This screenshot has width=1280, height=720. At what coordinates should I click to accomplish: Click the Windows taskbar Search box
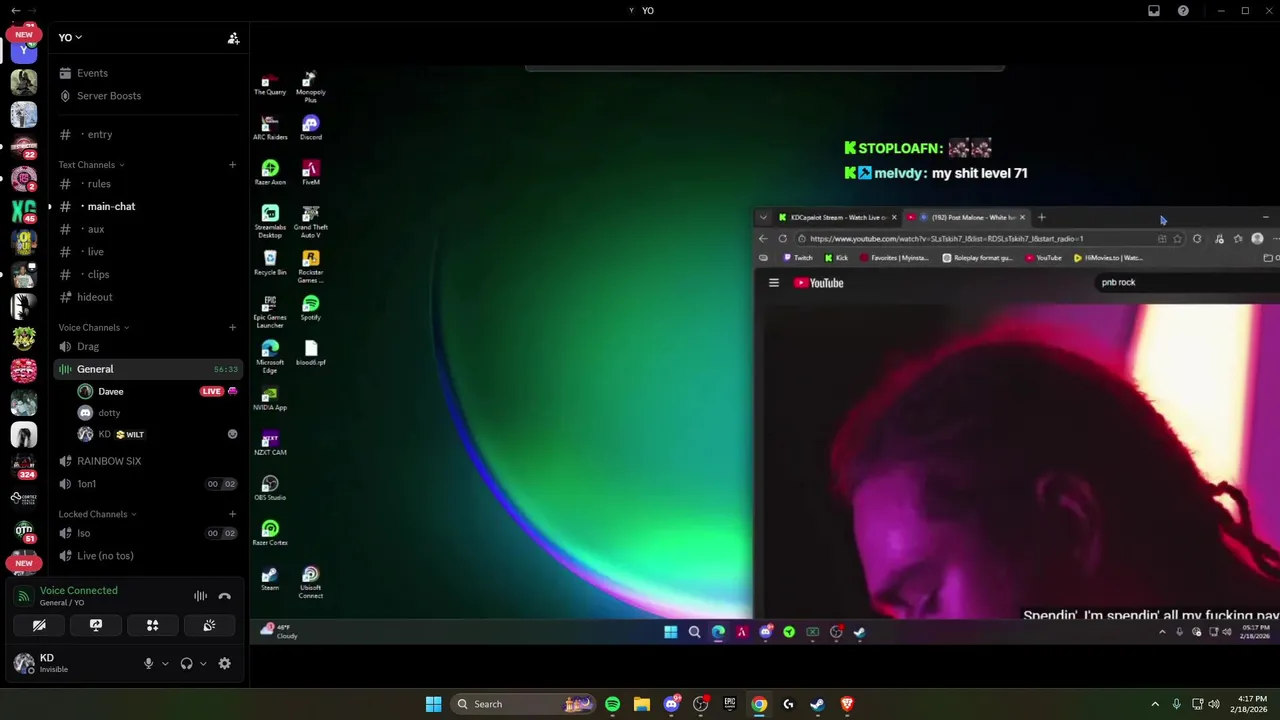(x=523, y=704)
